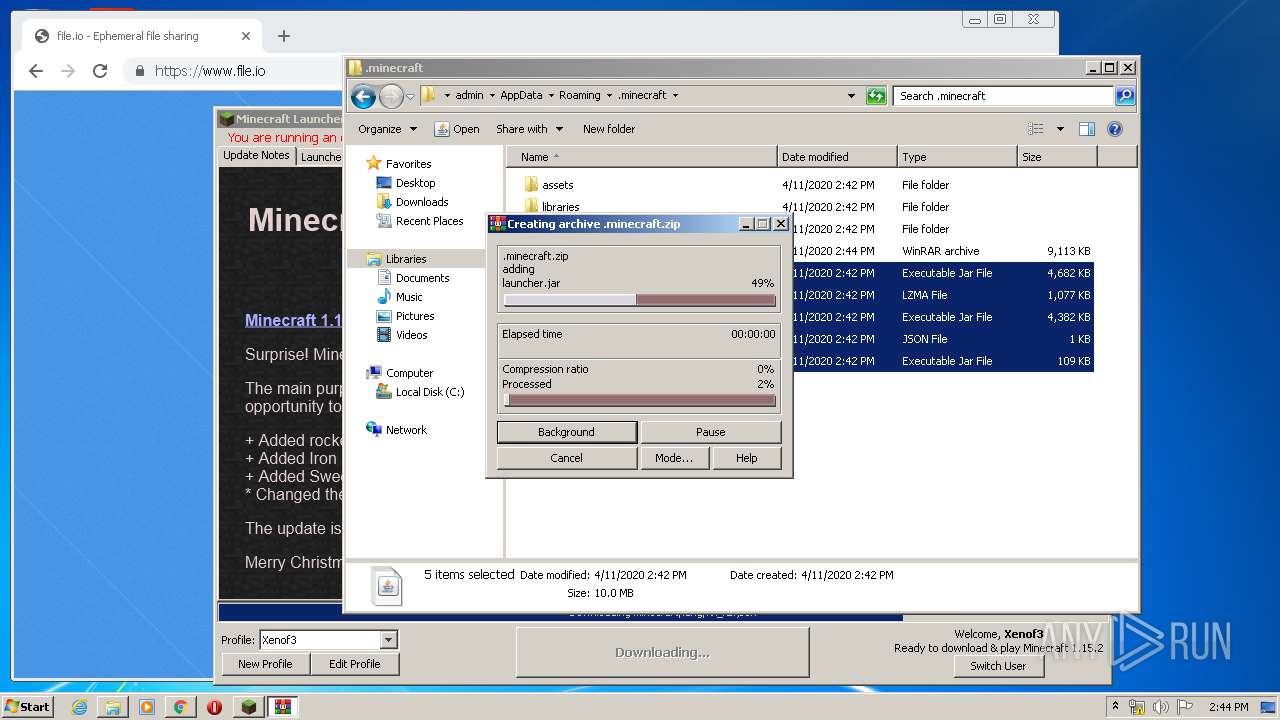The width and height of the screenshot is (1280, 720).
Task: Expand the view options dropdown arrow
Action: click(1060, 129)
